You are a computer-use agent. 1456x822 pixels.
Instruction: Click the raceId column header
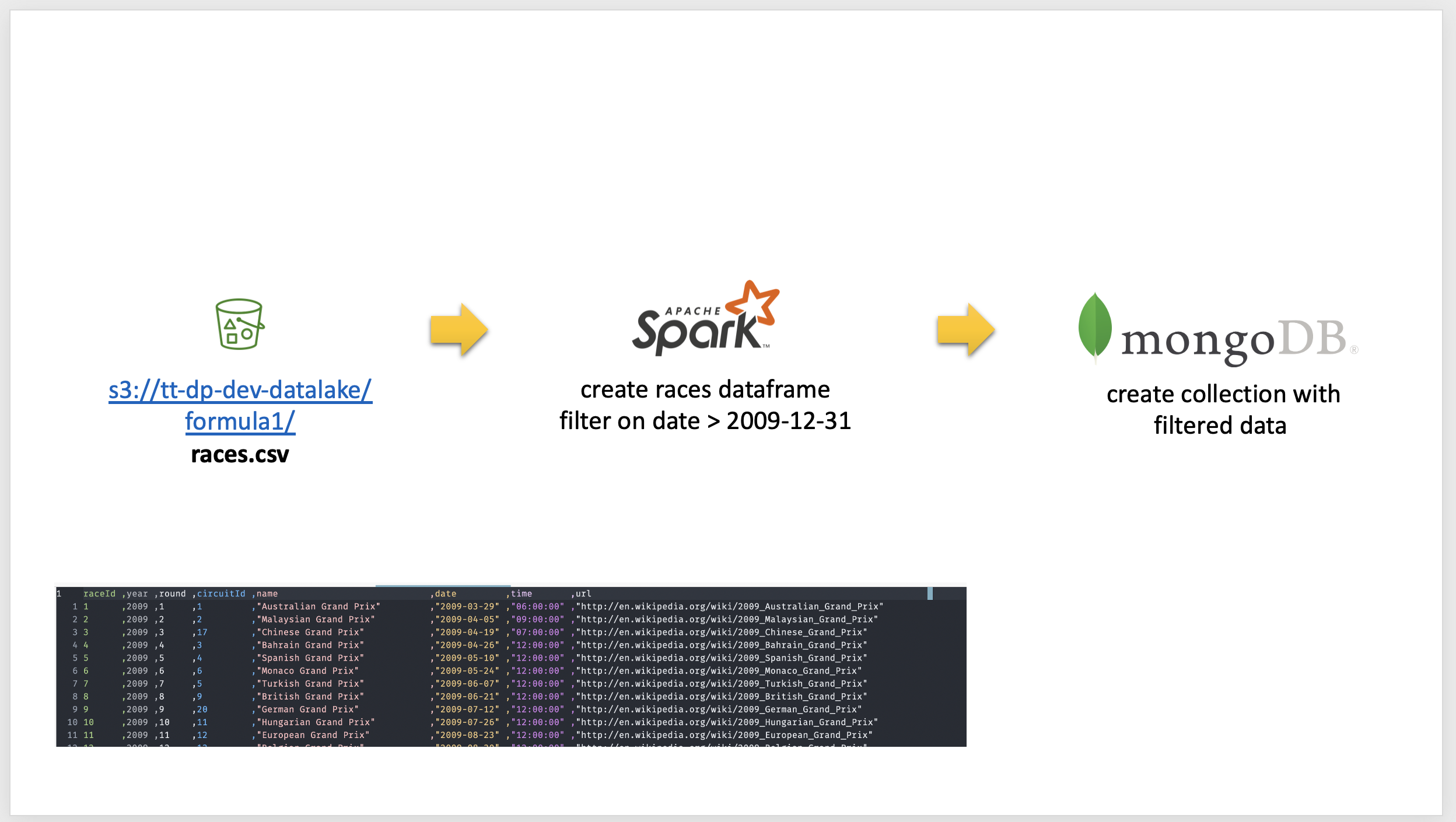pyautogui.click(x=99, y=593)
